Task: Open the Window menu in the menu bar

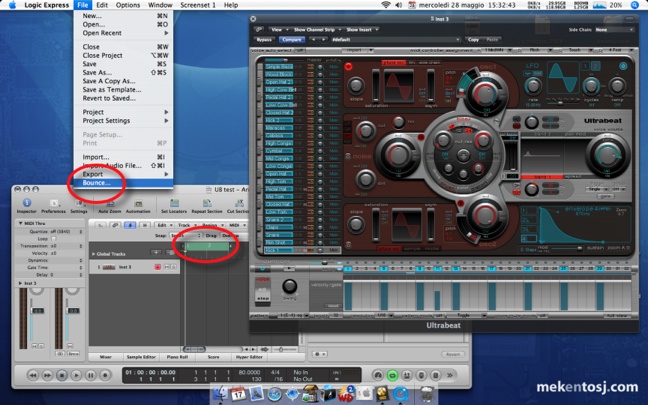Action: [x=160, y=5]
